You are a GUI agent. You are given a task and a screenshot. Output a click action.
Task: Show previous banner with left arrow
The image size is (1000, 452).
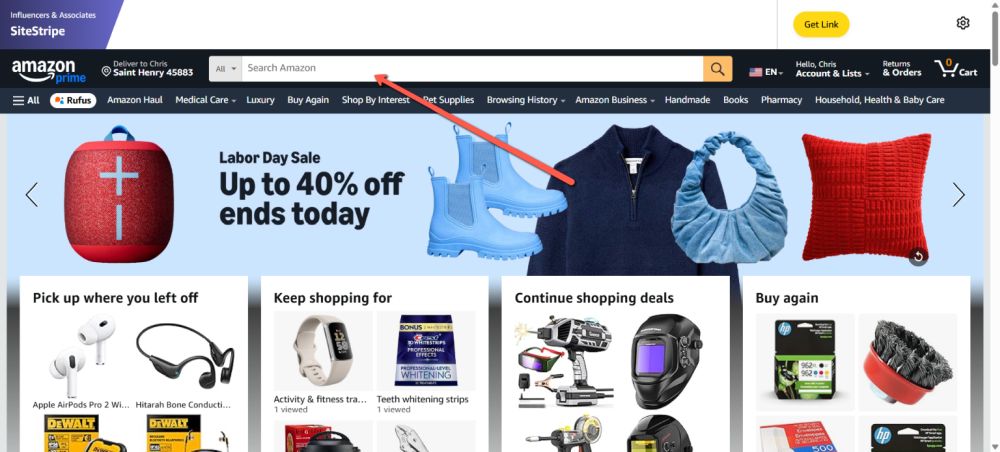click(x=32, y=194)
